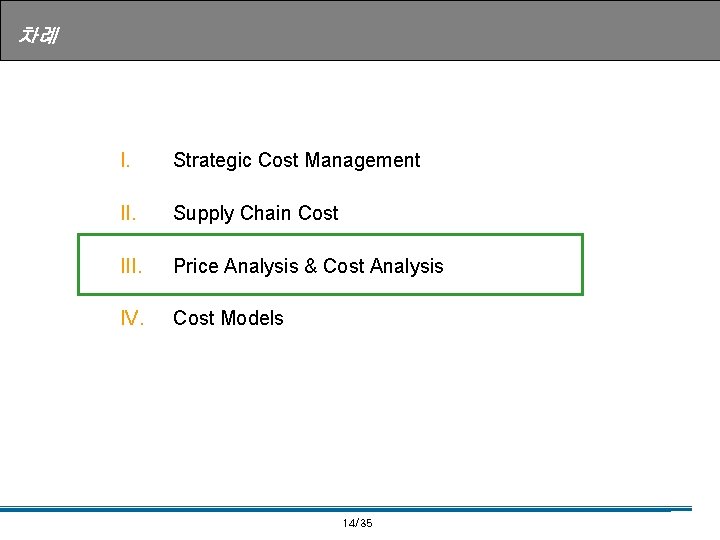
Task: Click the ampersand in the Price Analysis line
Action: coord(310,266)
